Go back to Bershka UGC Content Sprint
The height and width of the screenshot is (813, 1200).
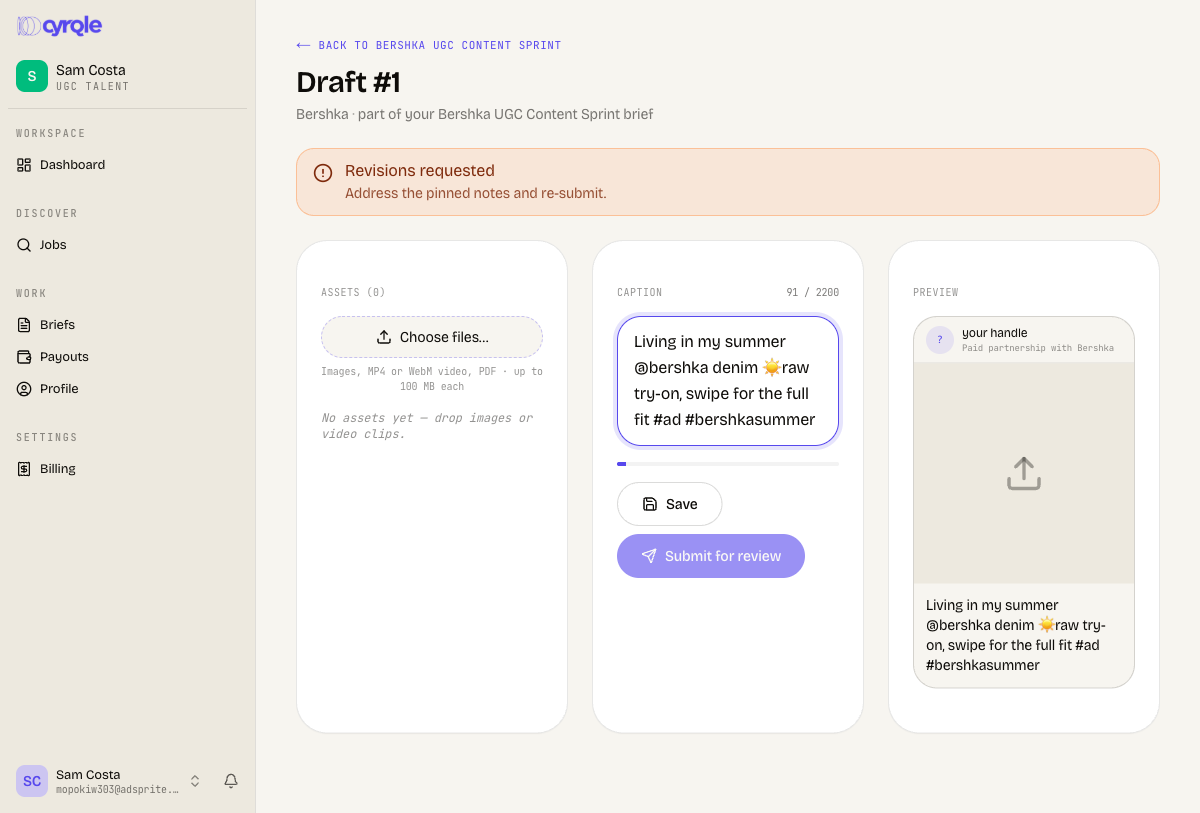pos(429,45)
